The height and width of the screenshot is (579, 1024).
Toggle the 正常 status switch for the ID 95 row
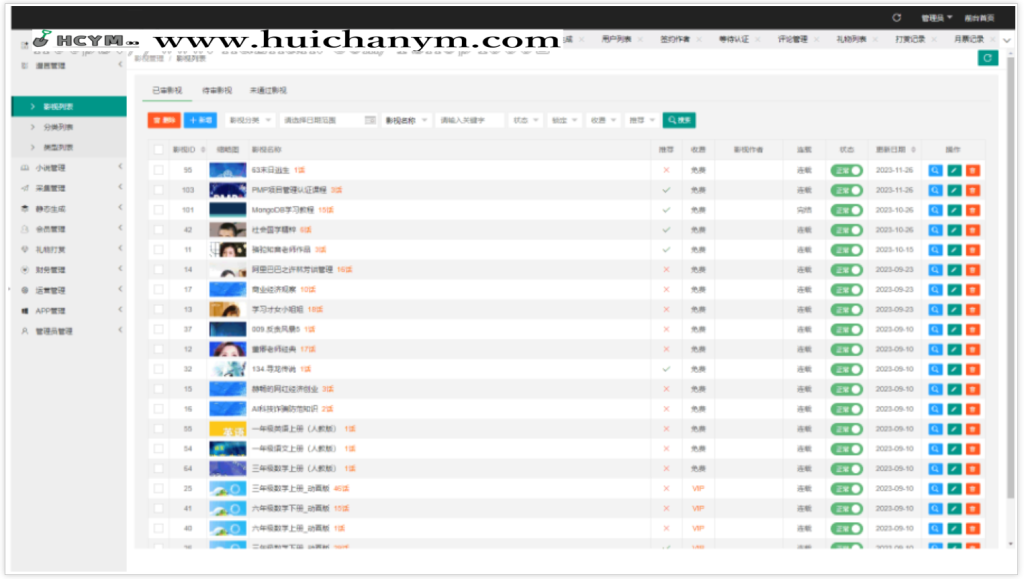click(846, 170)
